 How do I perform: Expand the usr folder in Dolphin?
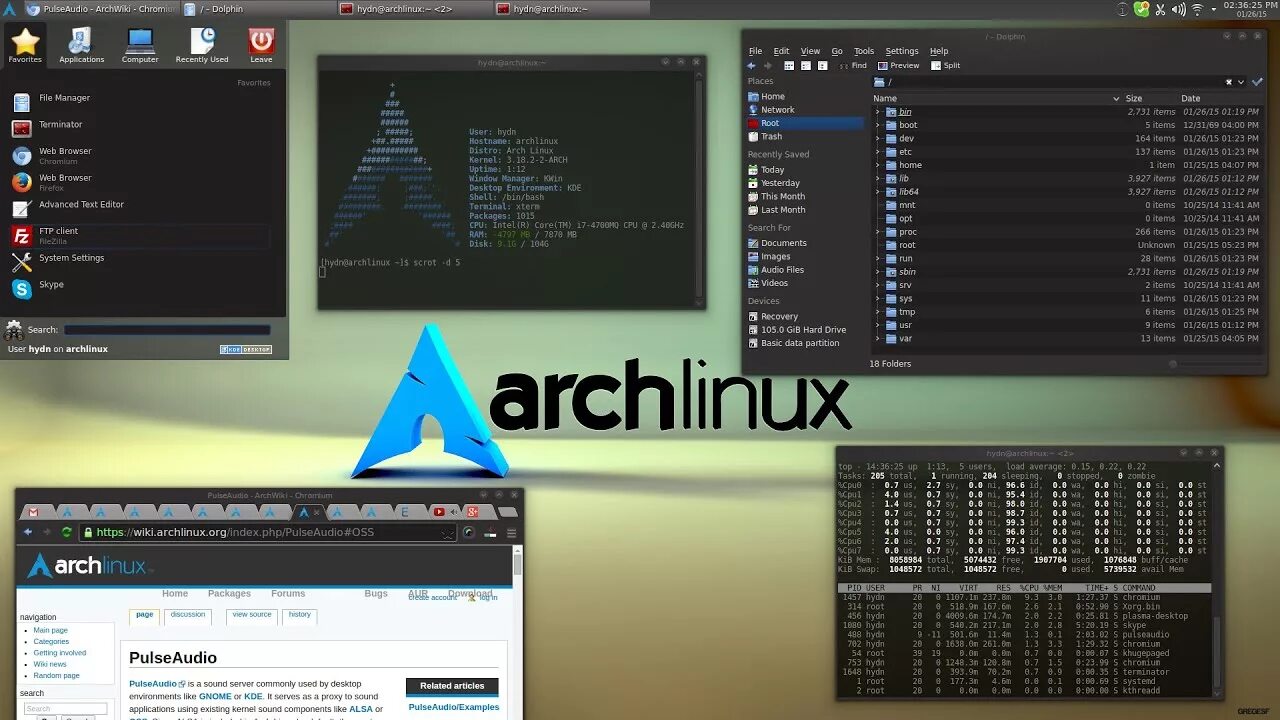878,325
